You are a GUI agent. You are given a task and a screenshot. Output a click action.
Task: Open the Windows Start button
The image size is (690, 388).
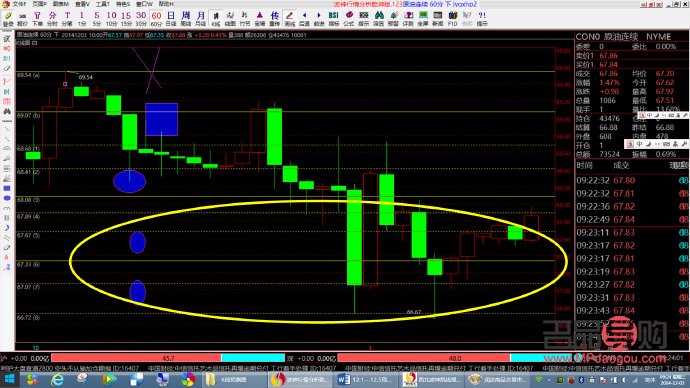tap(9, 379)
